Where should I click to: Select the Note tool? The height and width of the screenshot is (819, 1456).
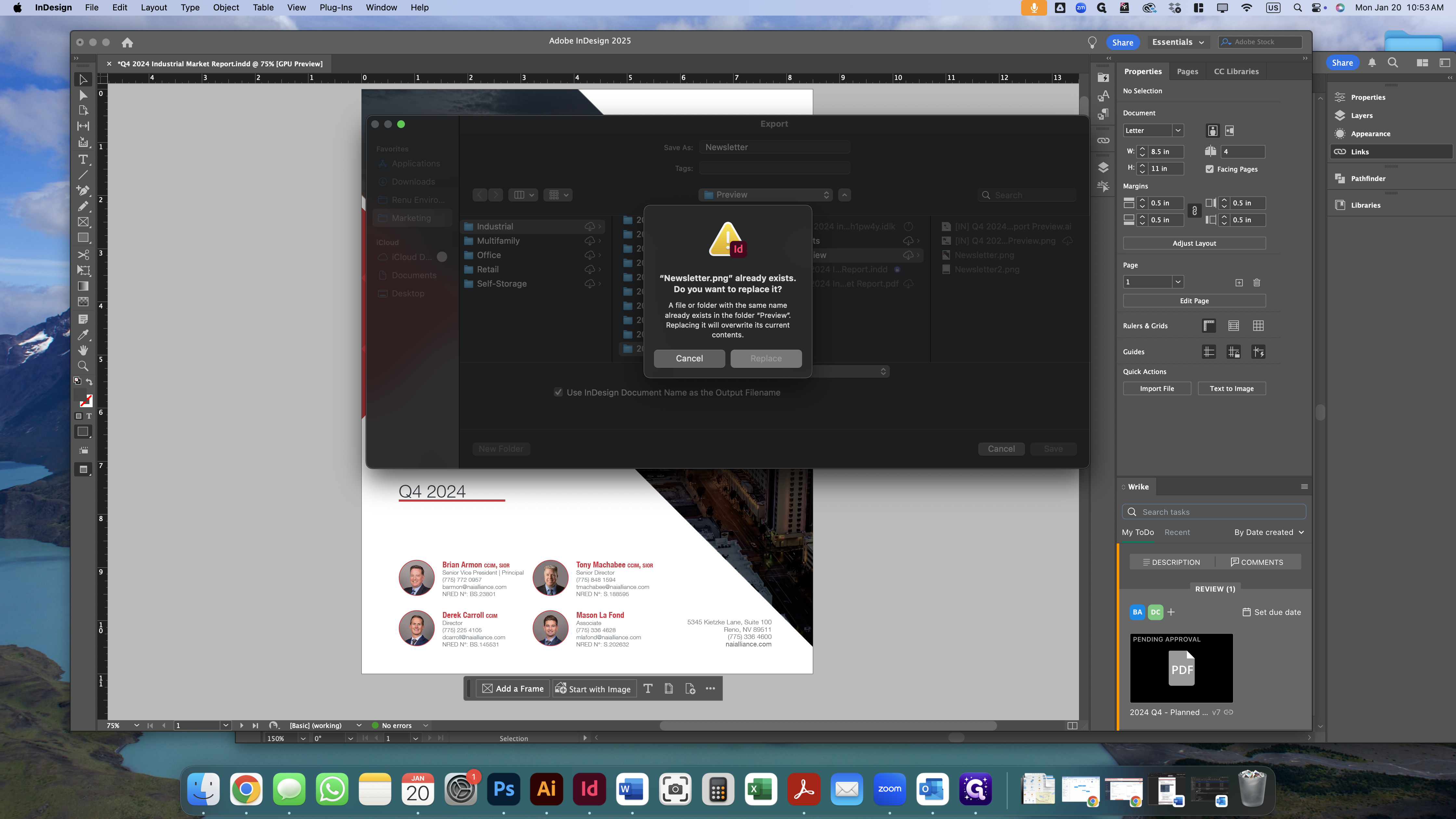[83, 319]
